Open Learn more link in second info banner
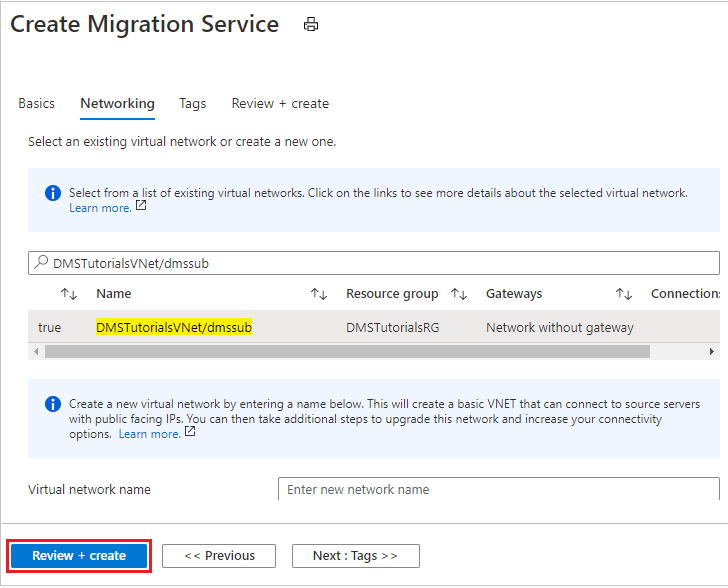Viewport: 728px width, 588px height. pyautogui.click(x=149, y=434)
